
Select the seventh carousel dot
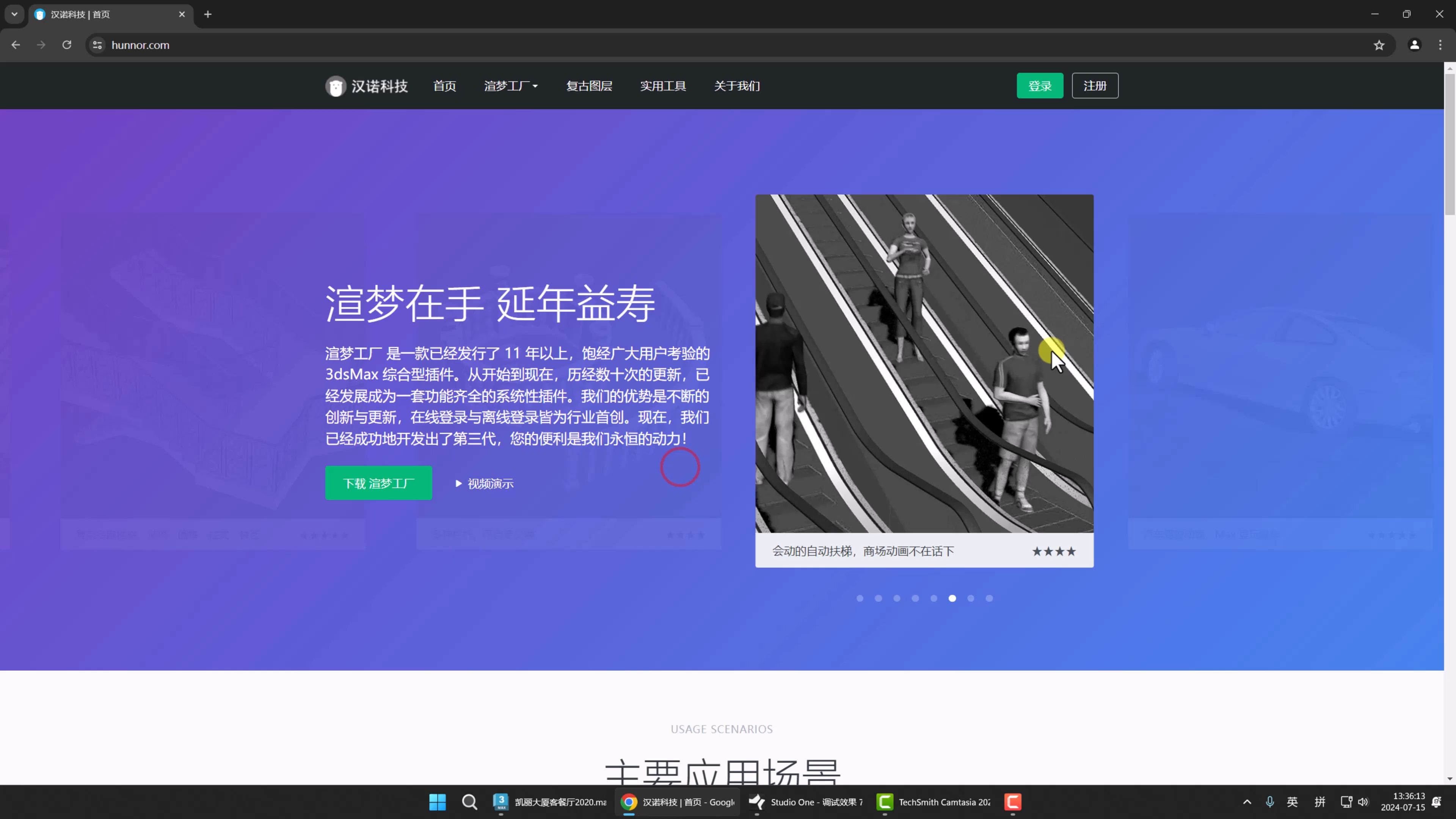click(x=971, y=599)
